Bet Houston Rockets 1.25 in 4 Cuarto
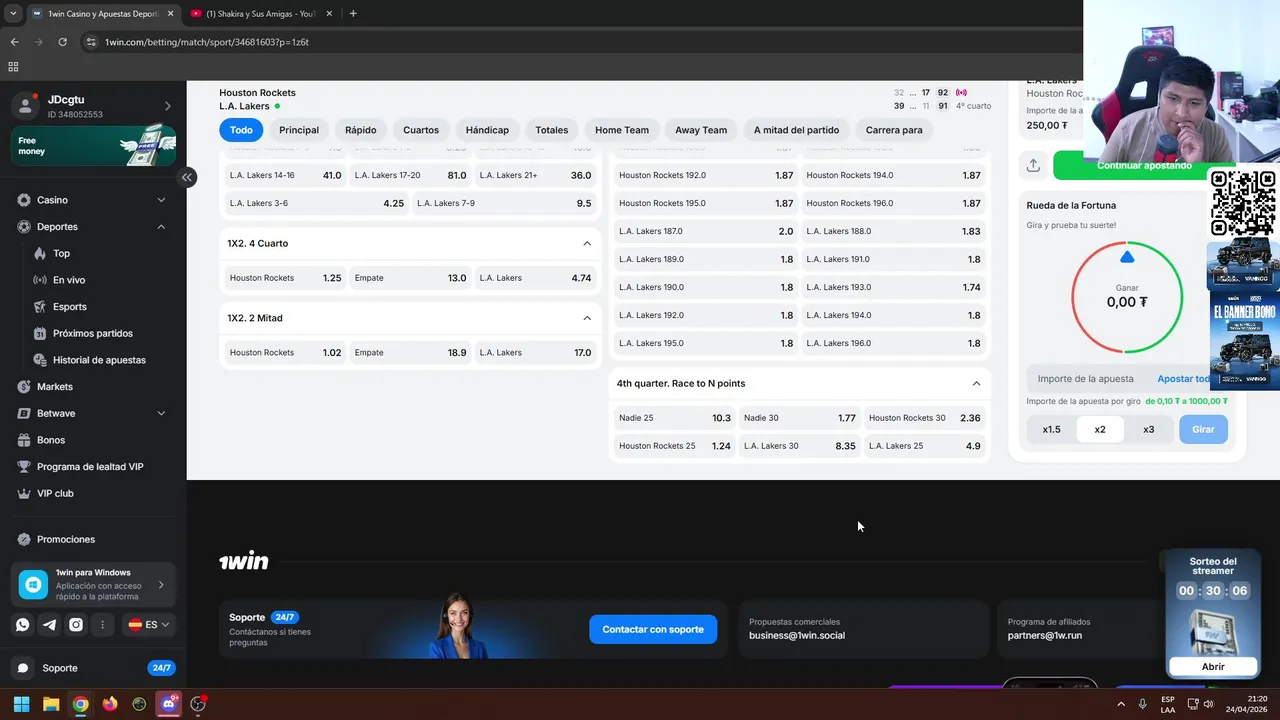Screen dimensions: 1280x720 (x=285, y=278)
